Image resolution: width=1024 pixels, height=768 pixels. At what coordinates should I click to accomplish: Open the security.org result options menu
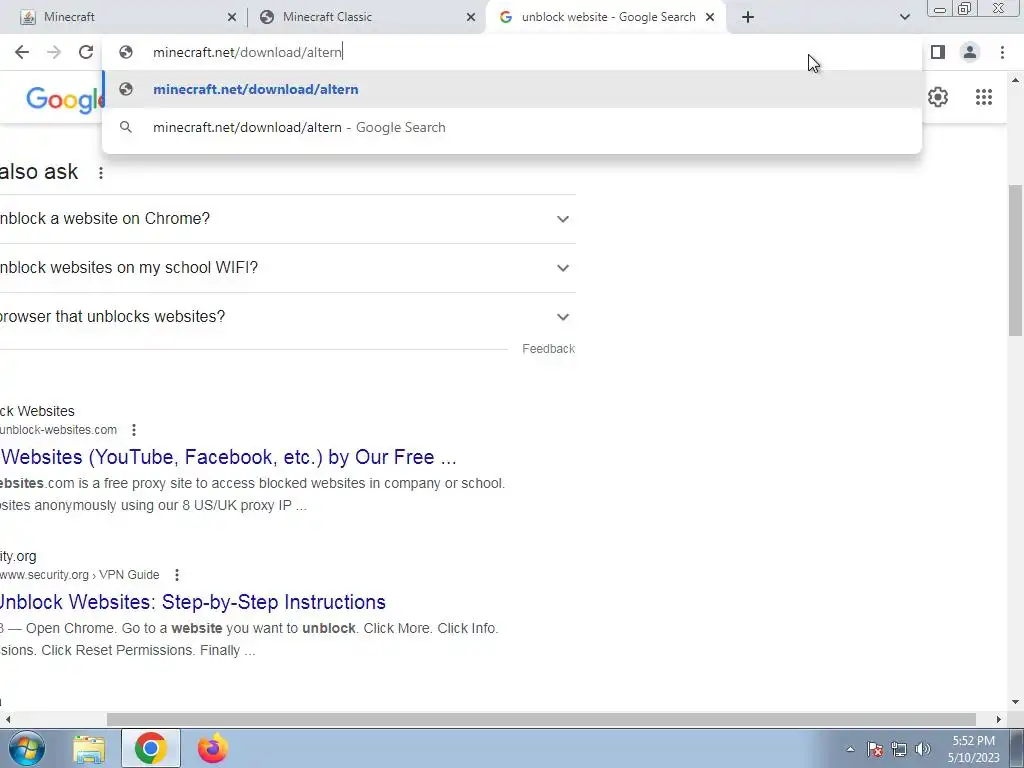pos(177,575)
